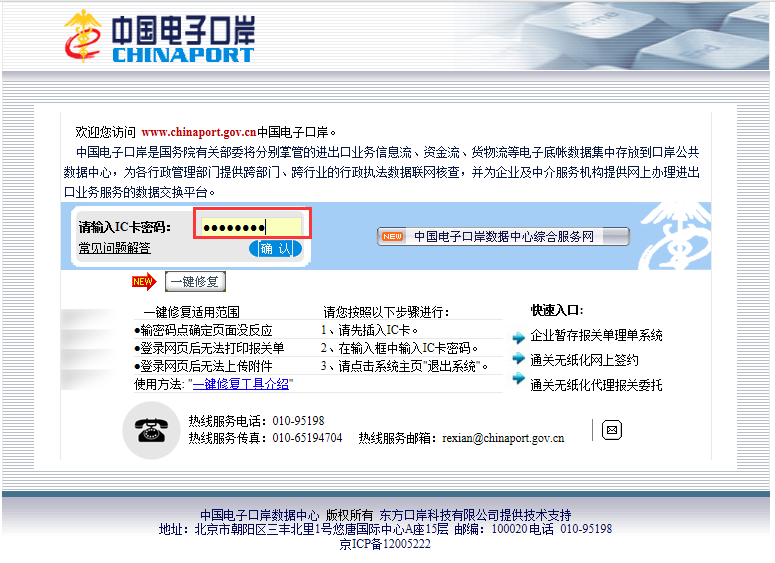Click step text 2、在输入框中输入IC卡密码

click(x=399, y=348)
